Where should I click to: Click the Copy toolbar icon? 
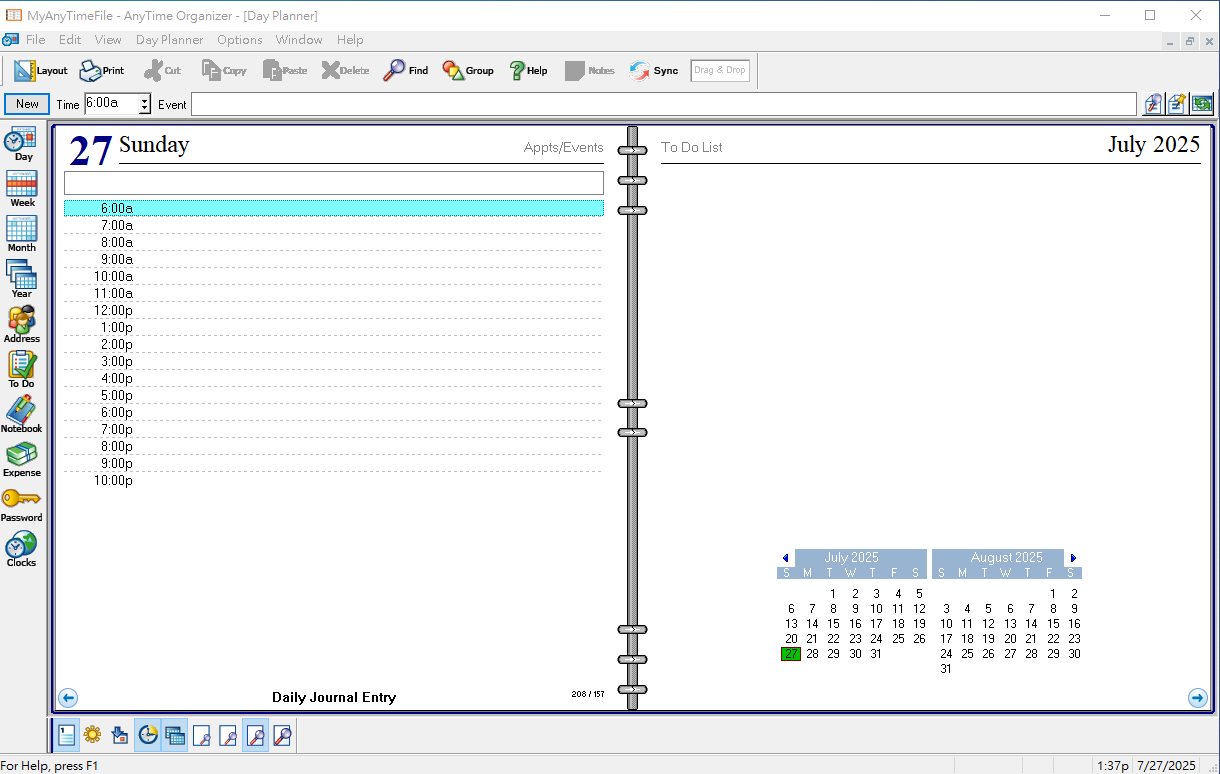[x=224, y=71]
